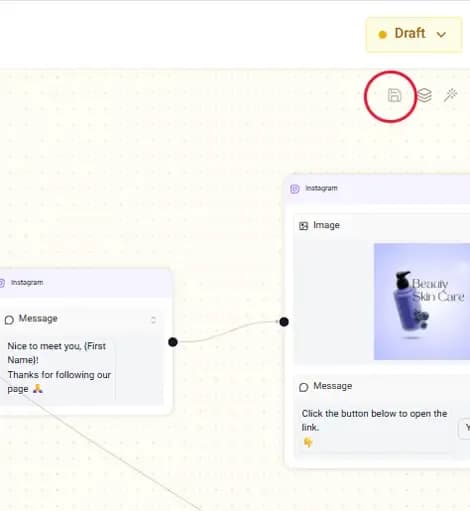Click the Instagram icon on right node
470x511 pixels.
[295, 189]
